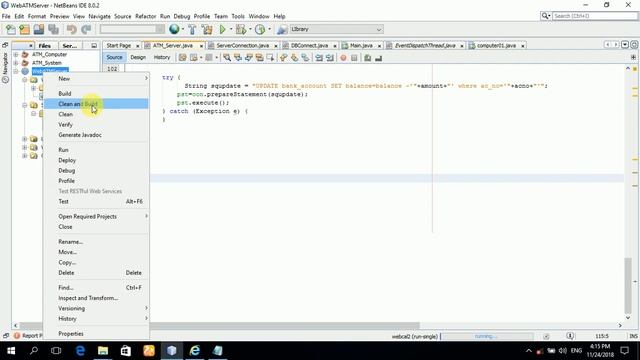Click the vertical editor scrollbar thumb
Viewport: 640px width, 360px height.
(628, 285)
